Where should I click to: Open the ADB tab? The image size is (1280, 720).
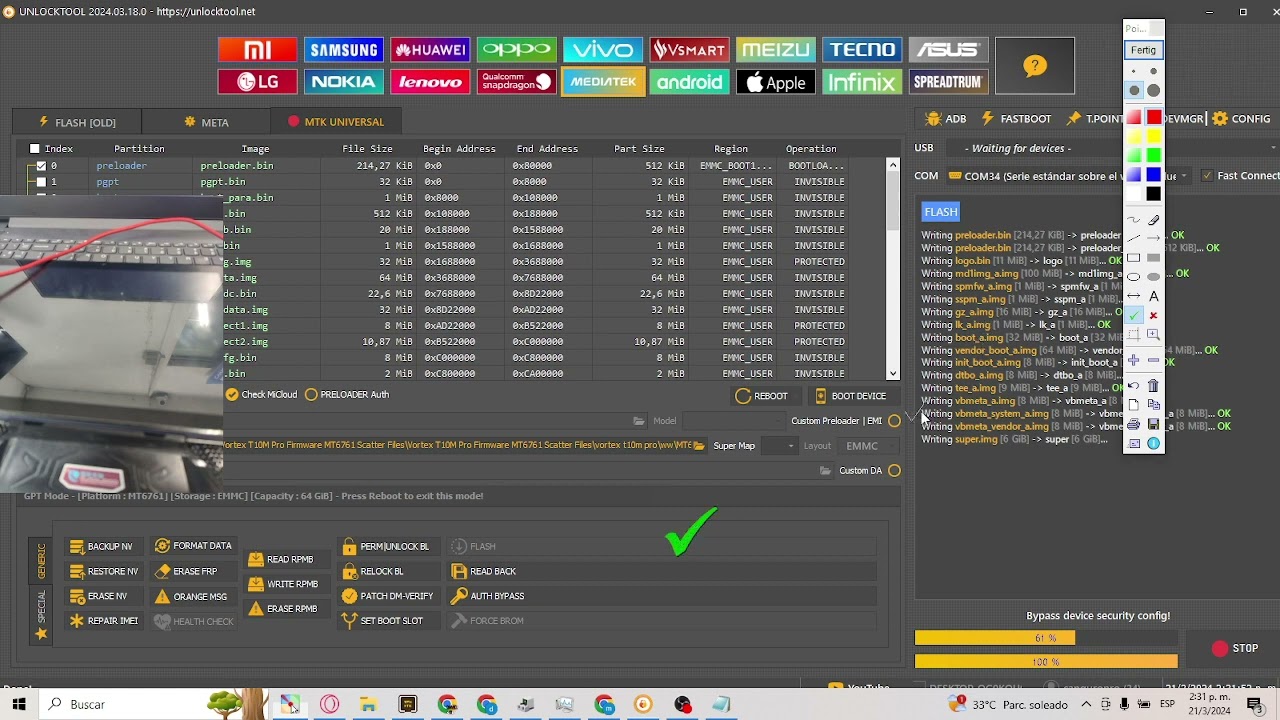tap(946, 119)
